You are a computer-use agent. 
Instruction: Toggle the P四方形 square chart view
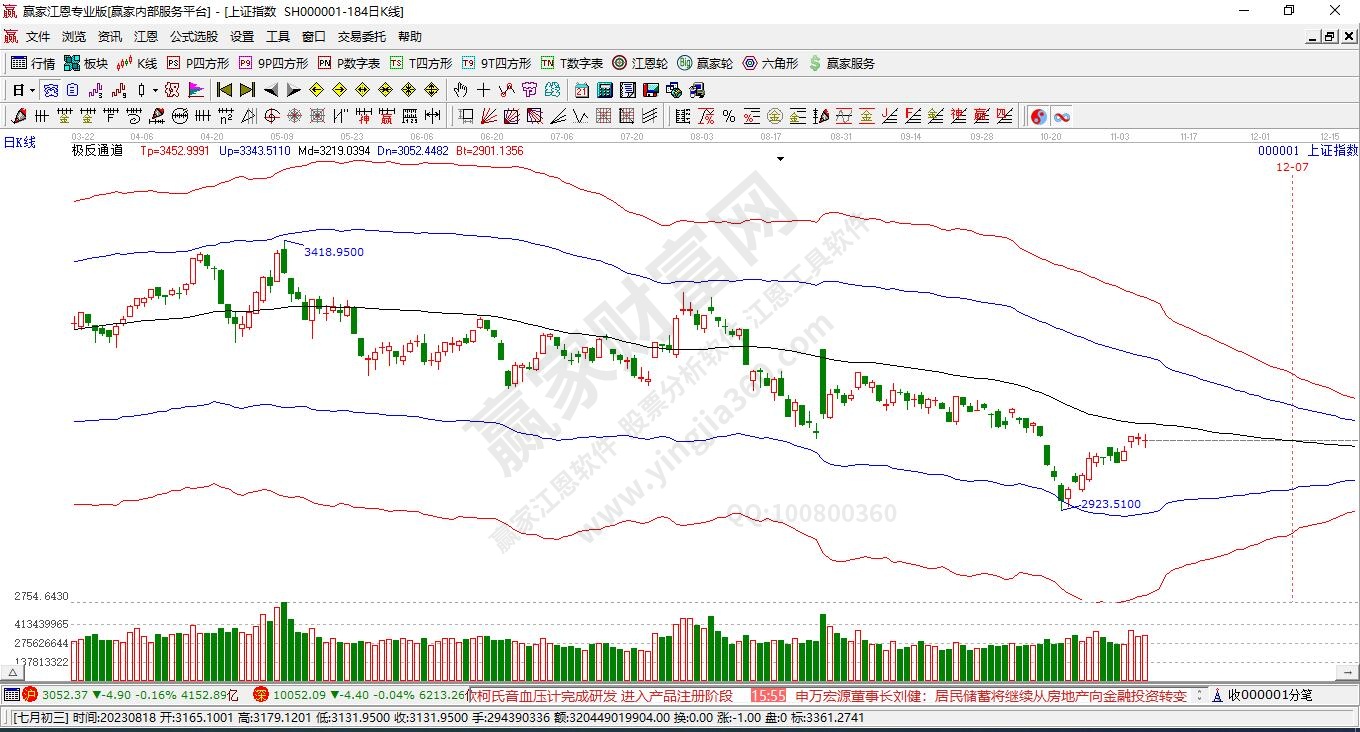198,63
